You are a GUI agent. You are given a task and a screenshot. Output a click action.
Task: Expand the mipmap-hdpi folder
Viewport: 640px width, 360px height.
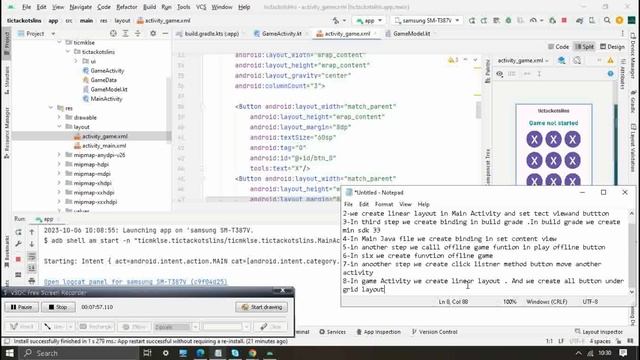click(x=60, y=164)
